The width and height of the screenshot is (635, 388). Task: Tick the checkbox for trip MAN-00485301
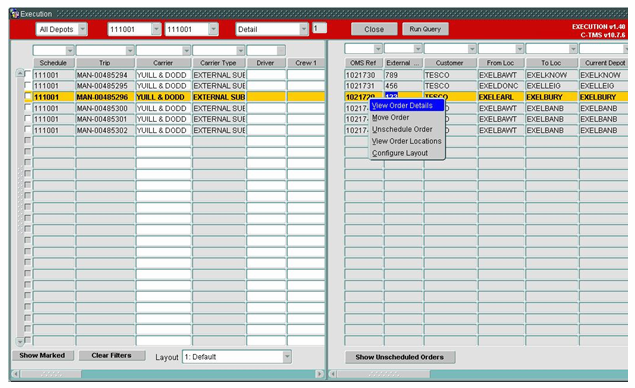28,118
